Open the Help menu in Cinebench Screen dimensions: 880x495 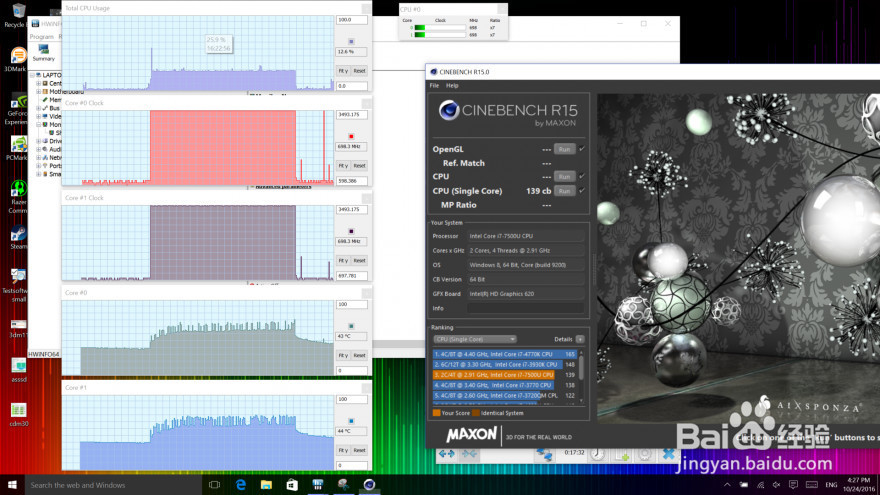[452, 85]
